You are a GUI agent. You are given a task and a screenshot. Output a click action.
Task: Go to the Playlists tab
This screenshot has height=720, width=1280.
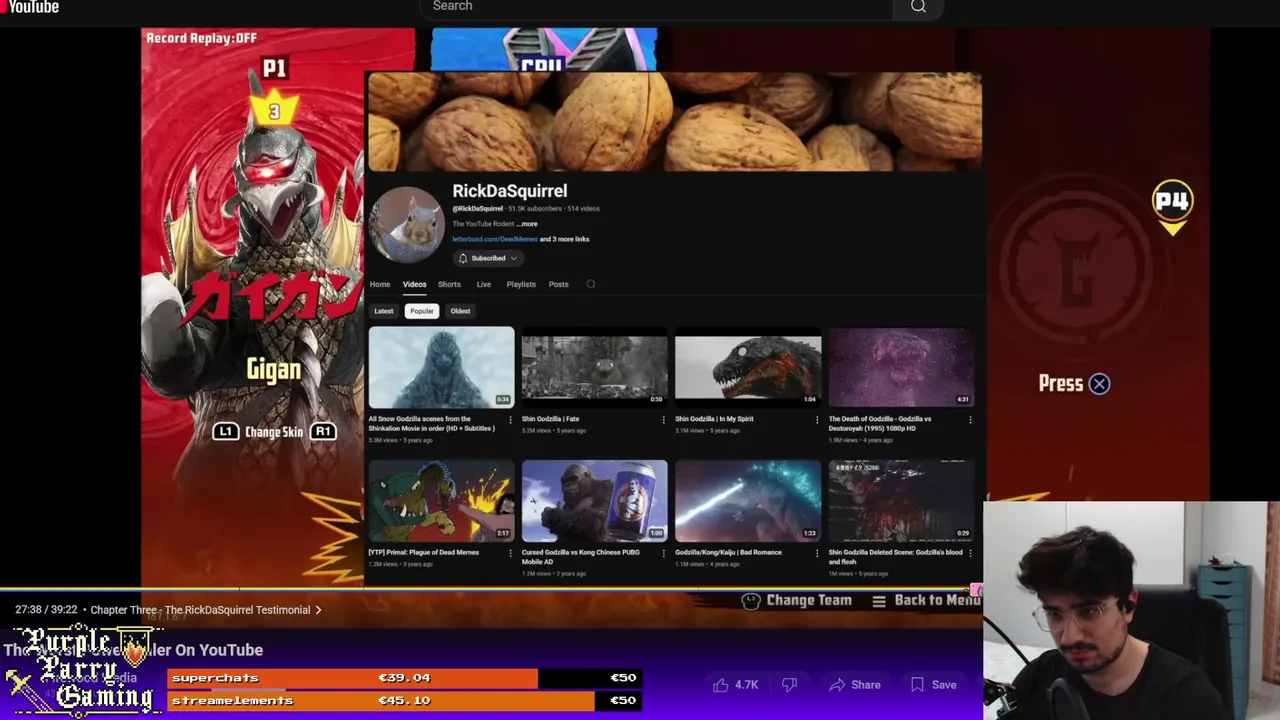521,284
